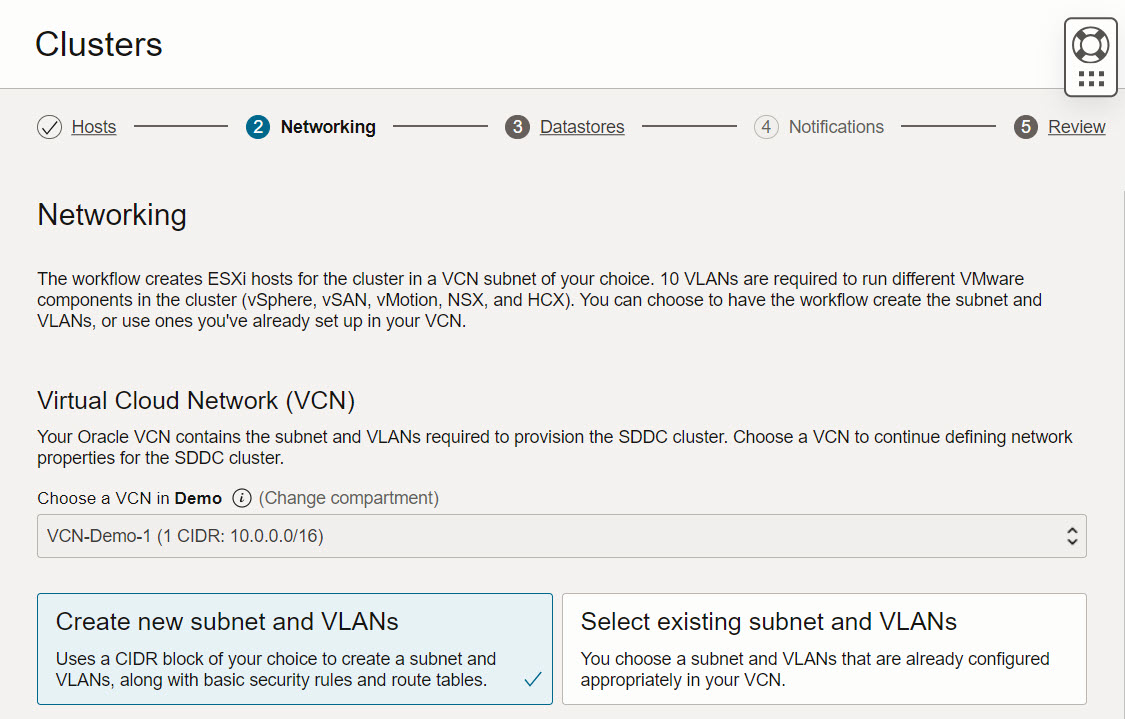Go back to the Hosts step
1125x719 pixels.
point(94,127)
